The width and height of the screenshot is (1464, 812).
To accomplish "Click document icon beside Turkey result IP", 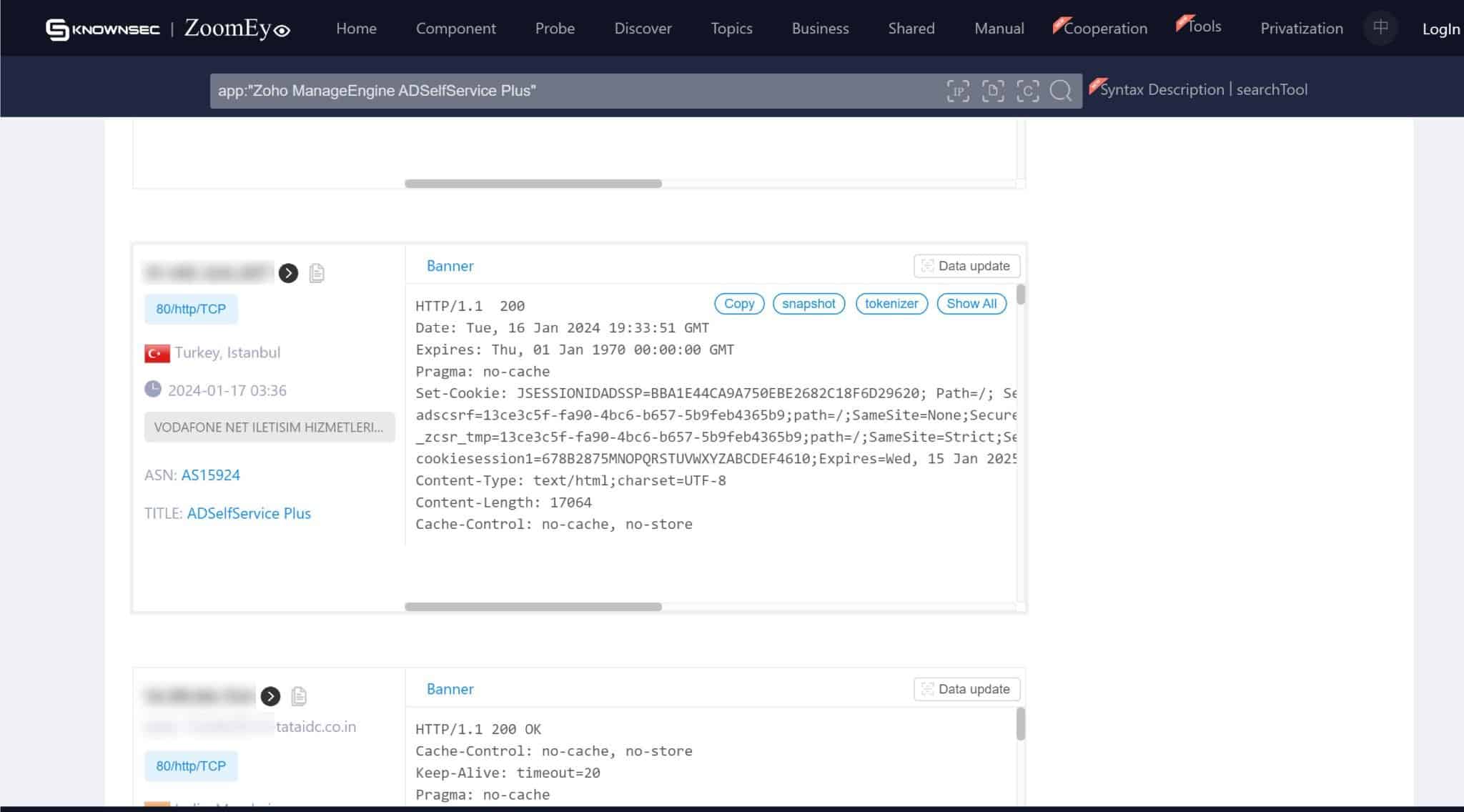I will tap(317, 273).
